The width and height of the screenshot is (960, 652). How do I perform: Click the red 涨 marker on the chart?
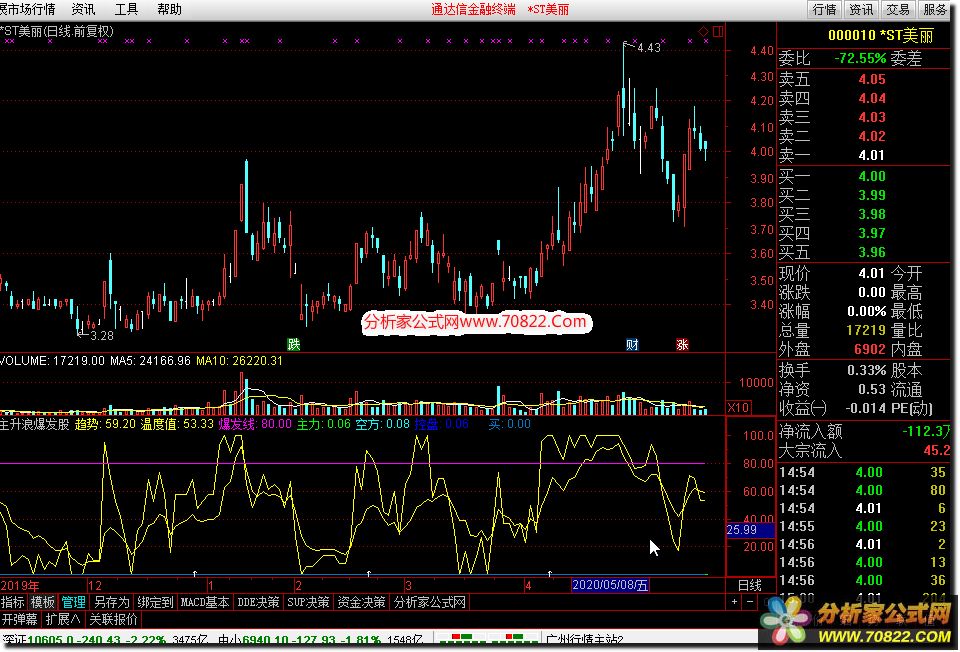[682, 344]
